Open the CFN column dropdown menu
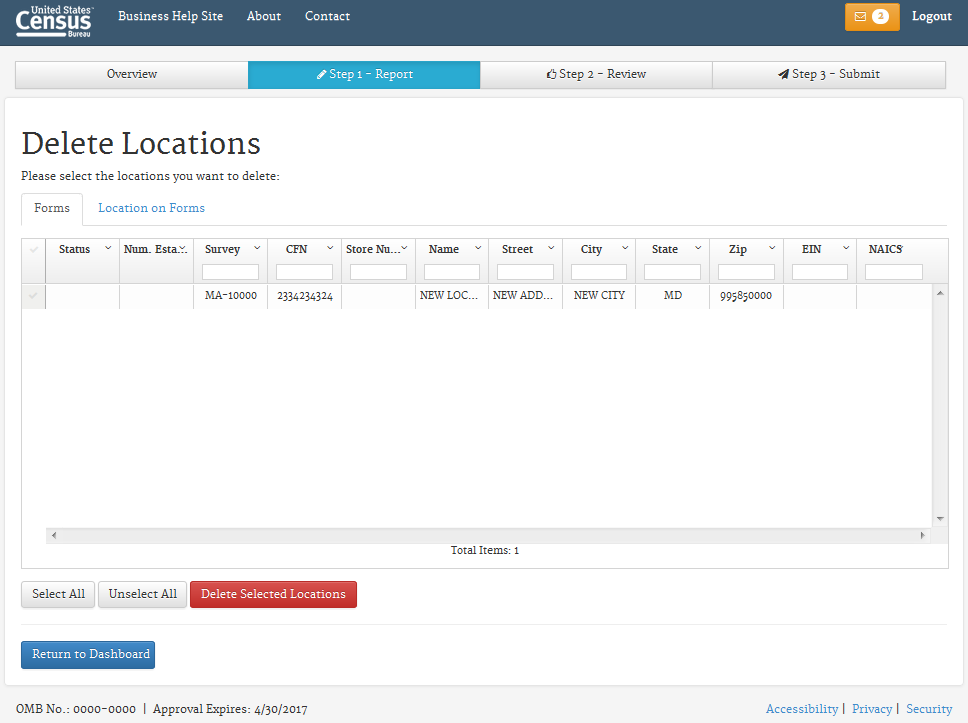Screen dimensions: 968x723 [x=330, y=248]
